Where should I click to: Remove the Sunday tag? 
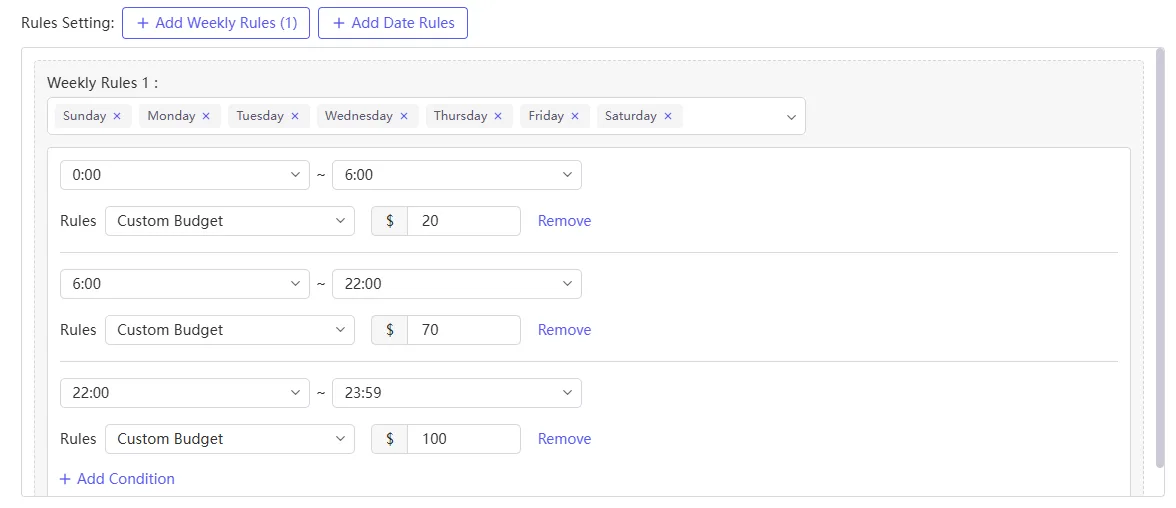(117, 116)
